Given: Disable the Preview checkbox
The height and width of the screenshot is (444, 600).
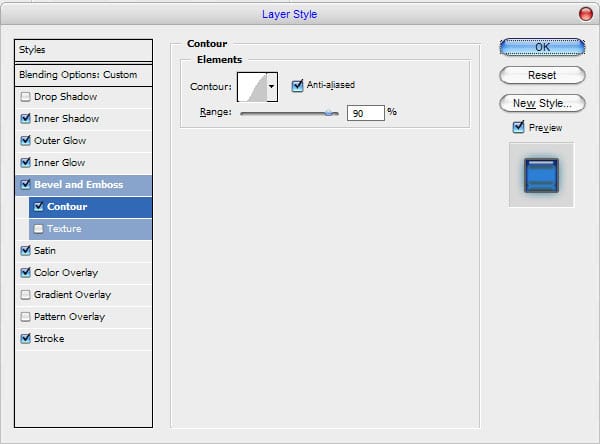Looking at the screenshot, I should coord(518,127).
